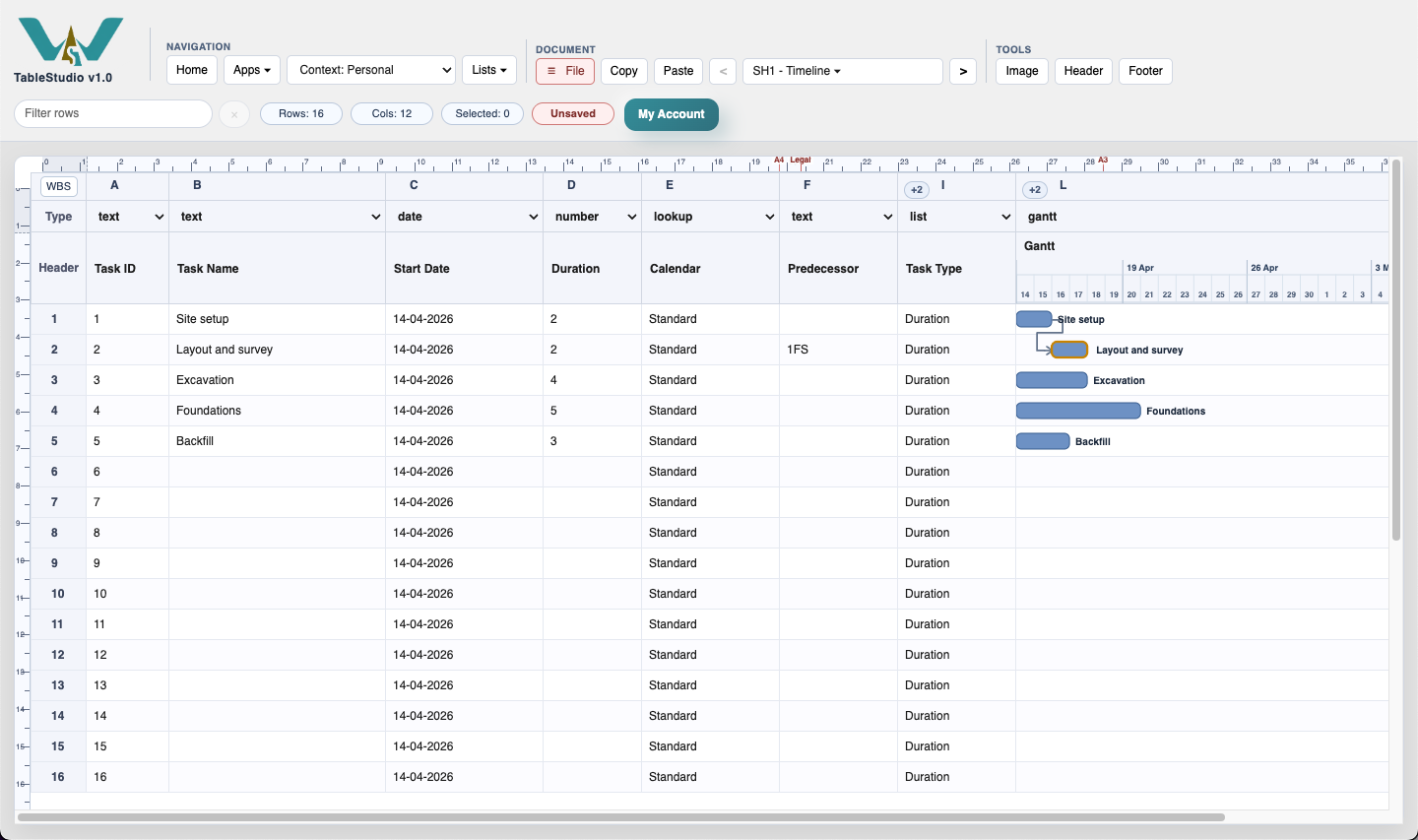Click the Foundations Gantt bar
The width and height of the screenshot is (1418, 840).
click(x=1078, y=411)
